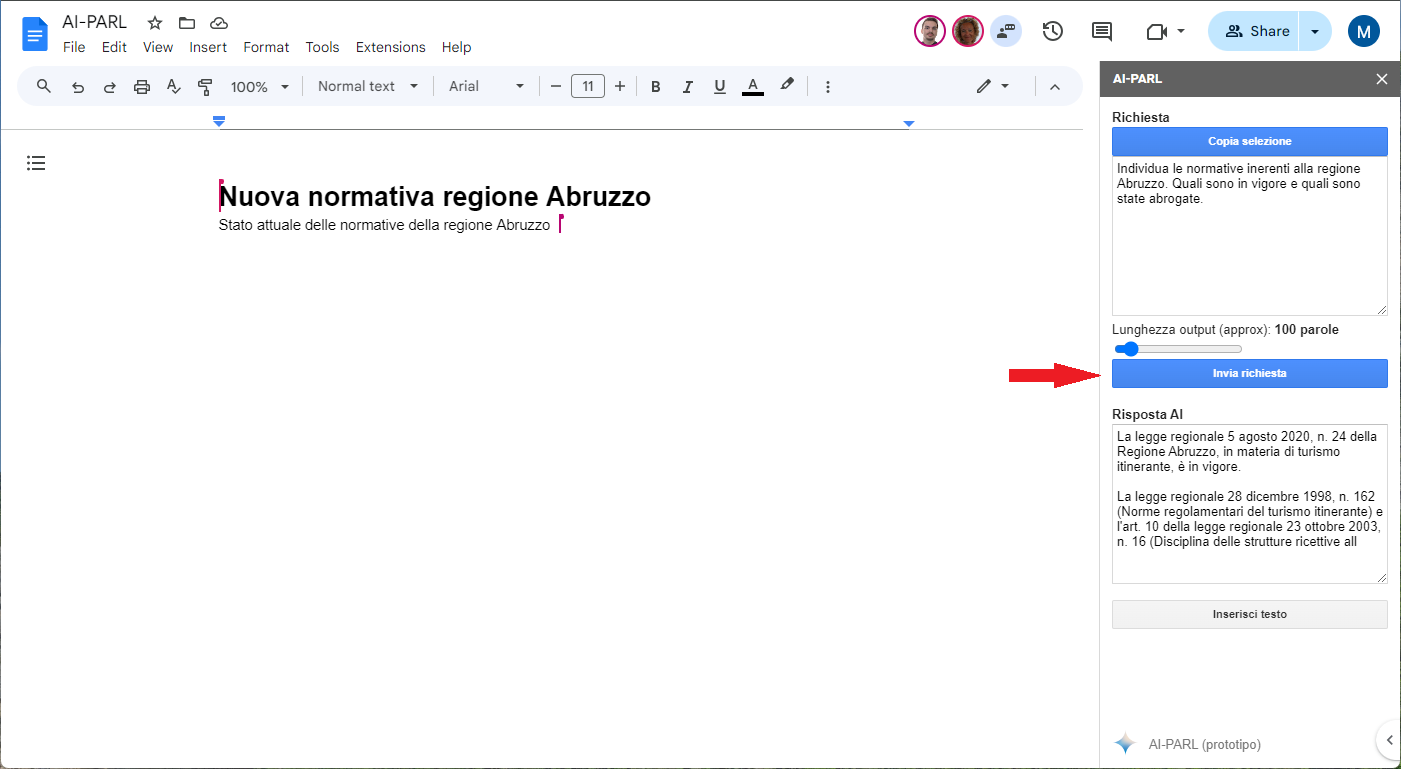
Task: Click the Lunghezza output slider
Action: (x=1178, y=349)
